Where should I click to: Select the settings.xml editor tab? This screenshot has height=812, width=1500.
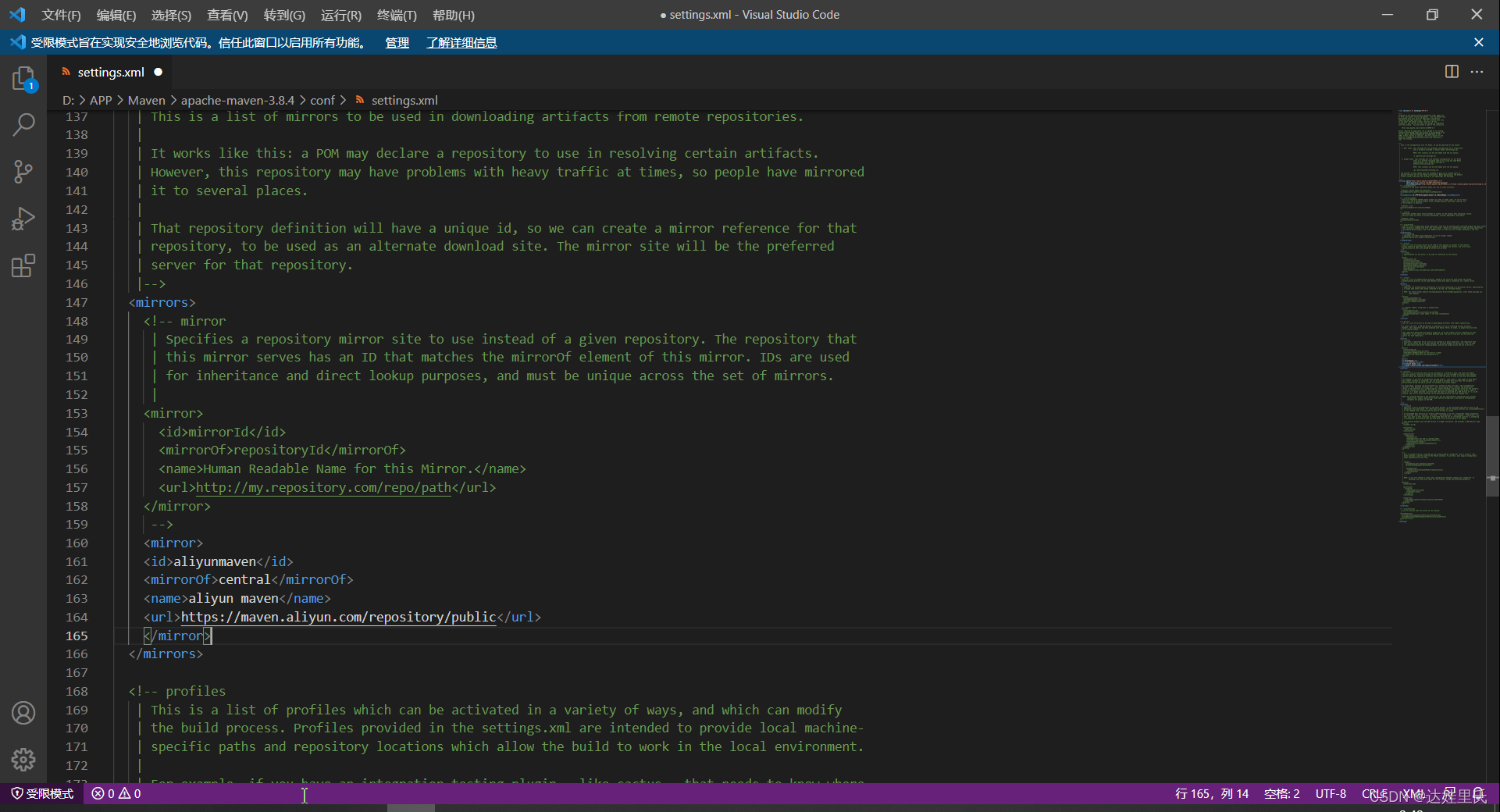(110, 72)
